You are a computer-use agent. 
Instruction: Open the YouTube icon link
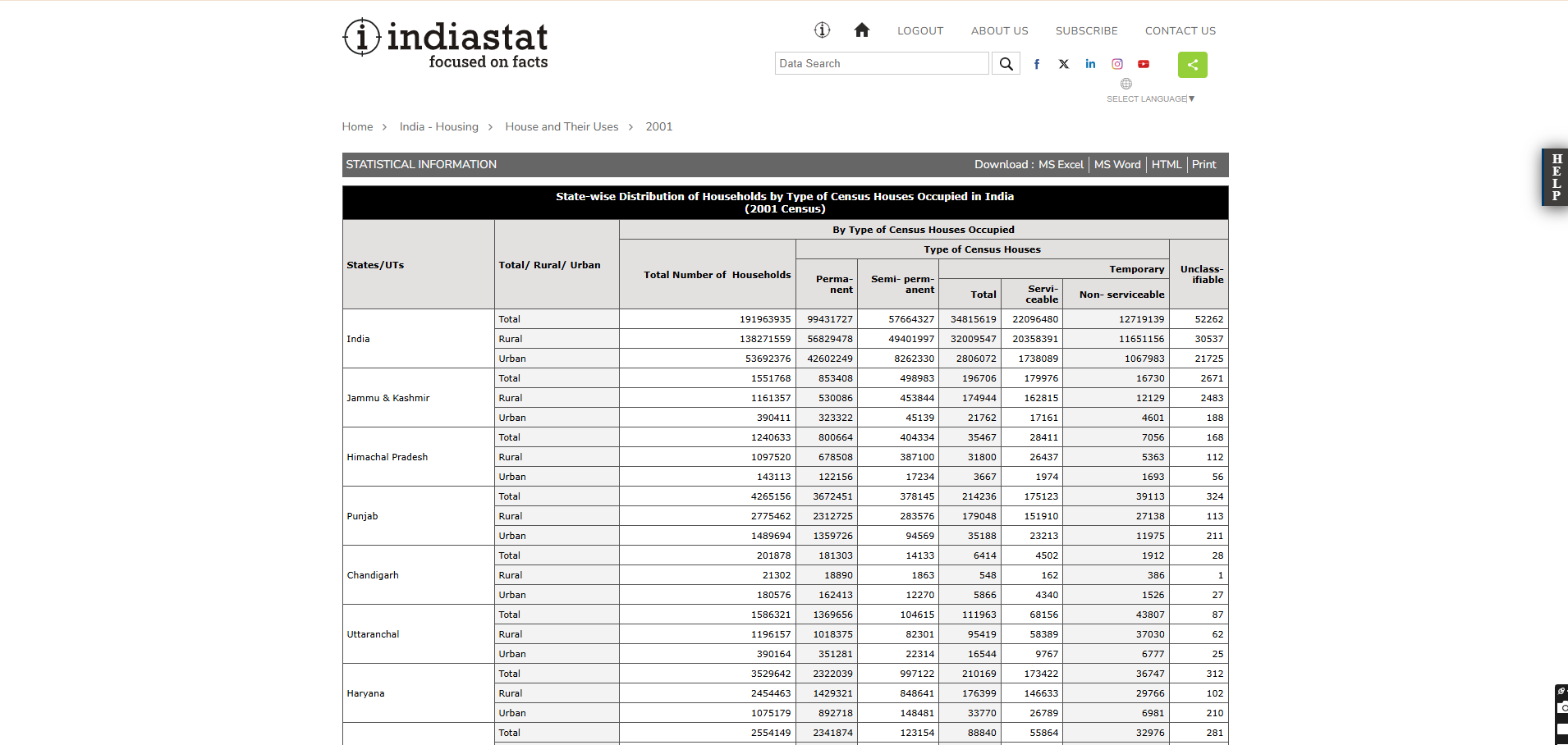point(1144,64)
